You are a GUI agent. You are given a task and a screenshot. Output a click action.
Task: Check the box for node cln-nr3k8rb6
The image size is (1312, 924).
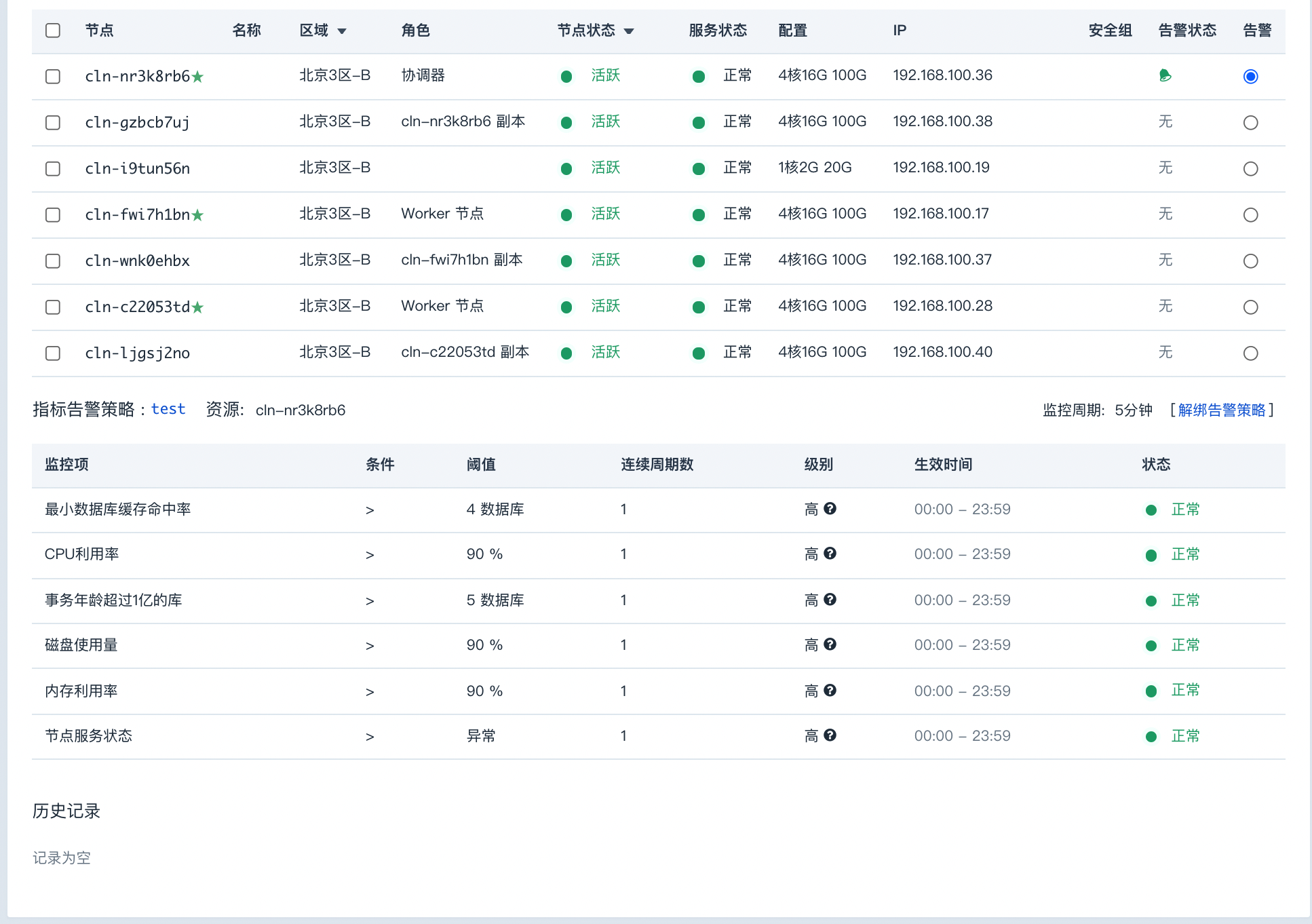point(53,77)
